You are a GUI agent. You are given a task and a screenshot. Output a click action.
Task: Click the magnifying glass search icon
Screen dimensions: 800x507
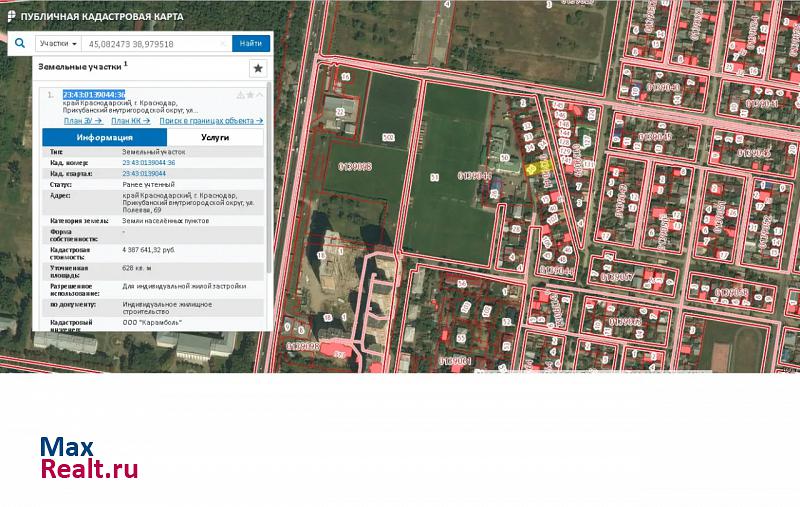coord(20,44)
